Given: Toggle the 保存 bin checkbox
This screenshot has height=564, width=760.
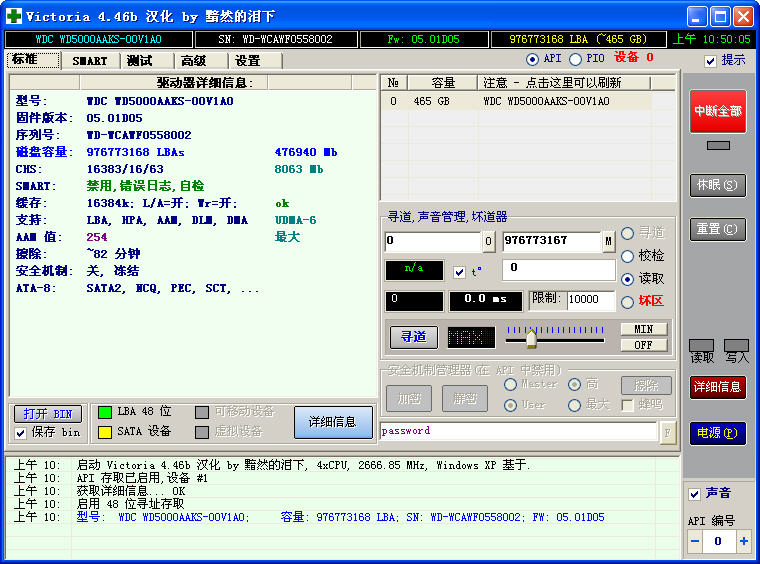Looking at the screenshot, I should [21, 433].
